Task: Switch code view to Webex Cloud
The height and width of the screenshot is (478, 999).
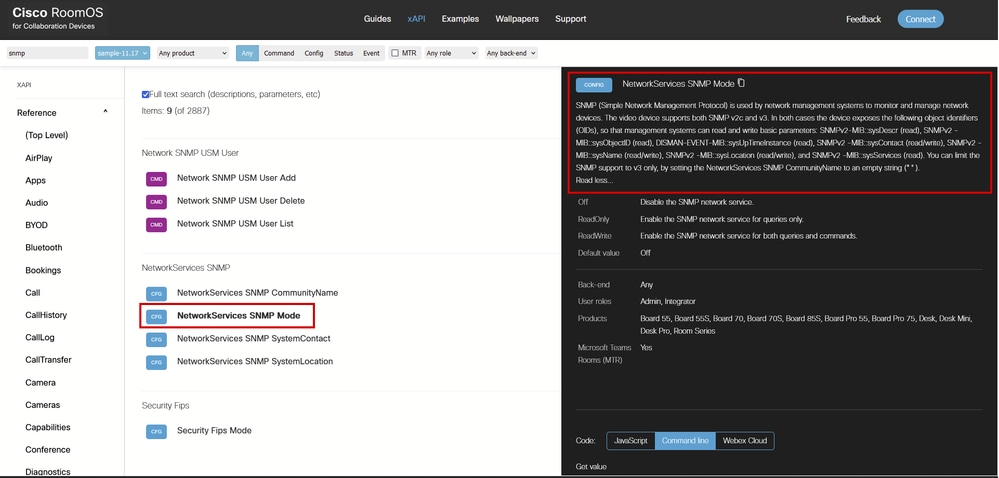Action: pos(745,441)
